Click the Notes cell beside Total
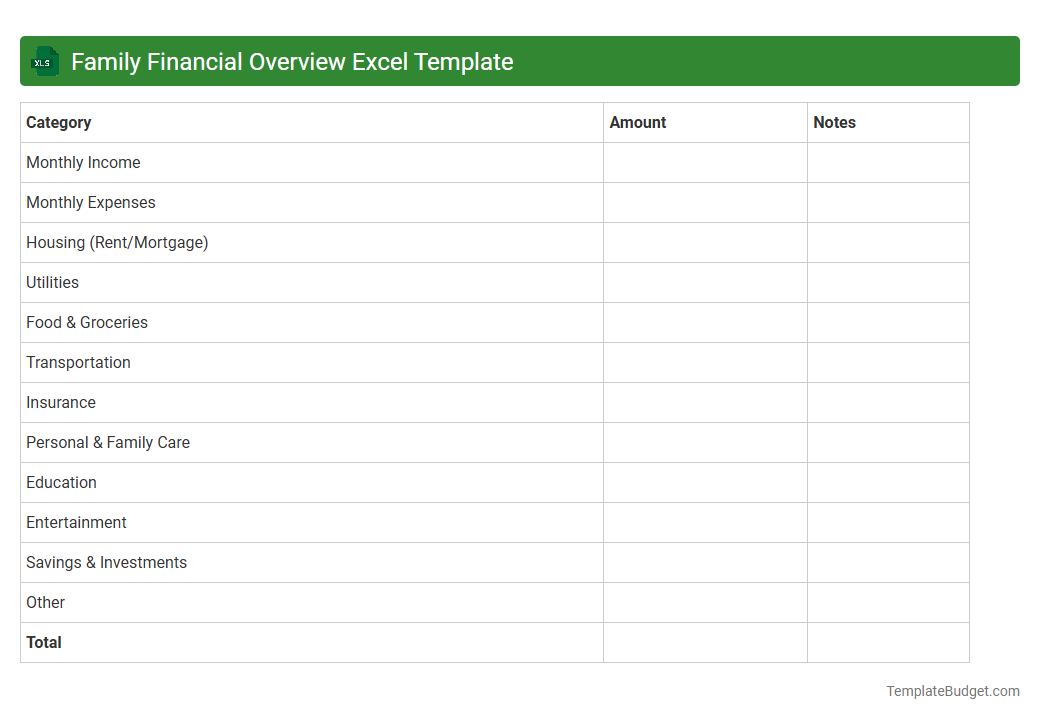This screenshot has width=1040, height=720. click(887, 642)
